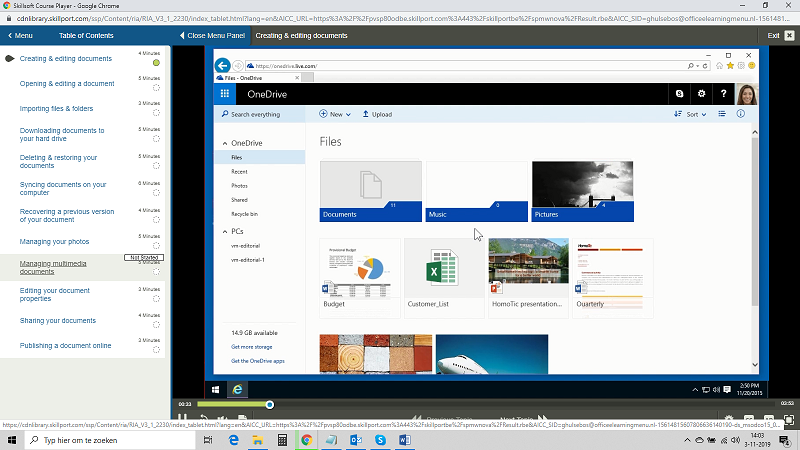Click the Upload button in OneDrive
The width and height of the screenshot is (800, 450).
pyautogui.click(x=377, y=114)
